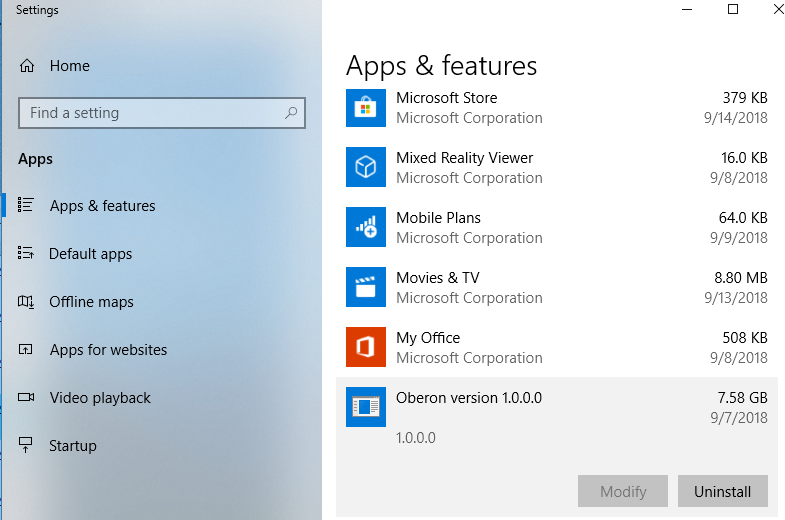Click the 9/7/2018 Oberon install date
This screenshot has height=520, width=785.
pos(738,418)
